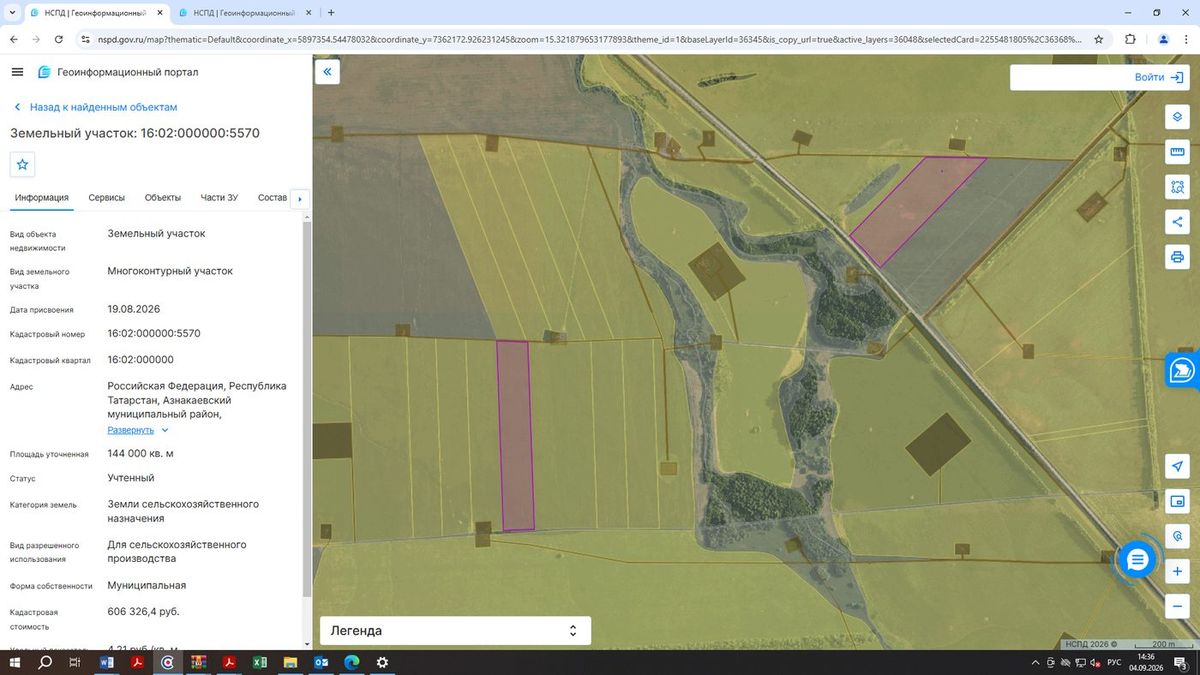Viewport: 1200px width, 675px height.
Task: Open taskbar Search
Action: click(x=44, y=662)
